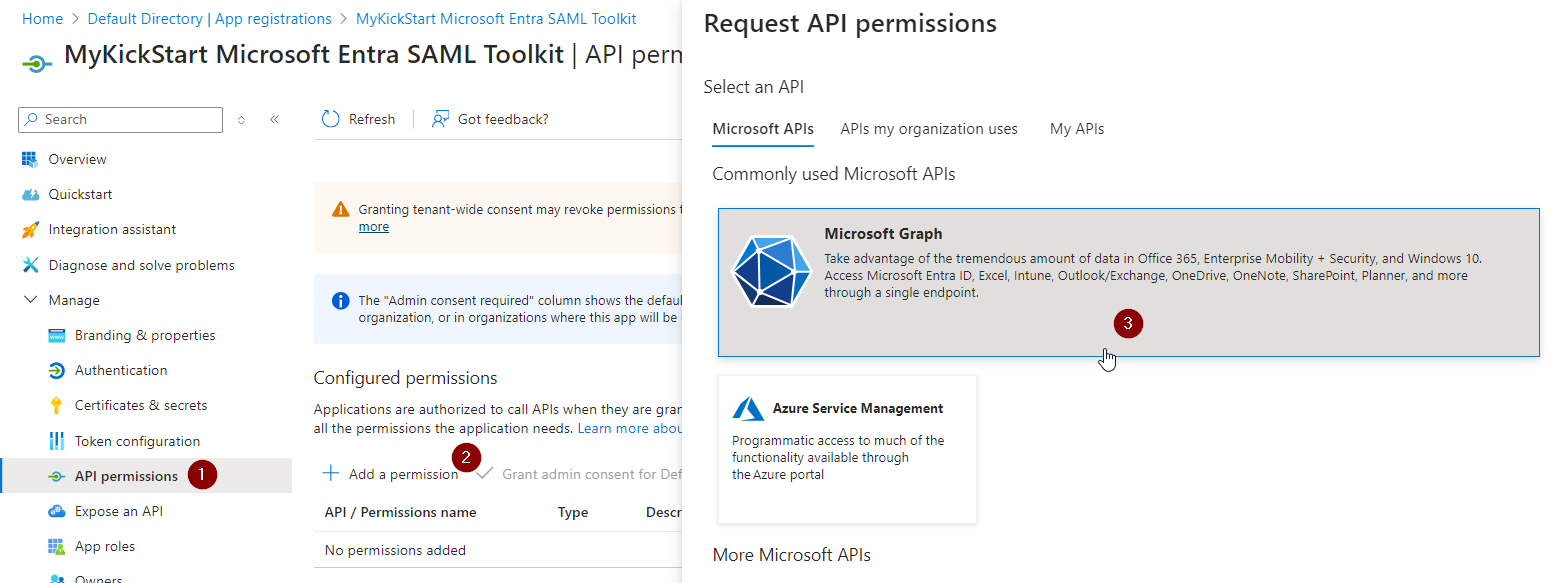Select Diagnose and solve problems
The image size is (1555, 583).
[141, 265]
